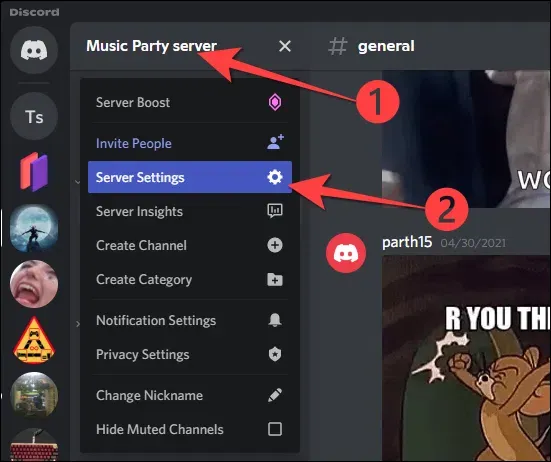Viewport: 551px width, 462px height.
Task: Open Server Insights menu entry
Action: 190,211
